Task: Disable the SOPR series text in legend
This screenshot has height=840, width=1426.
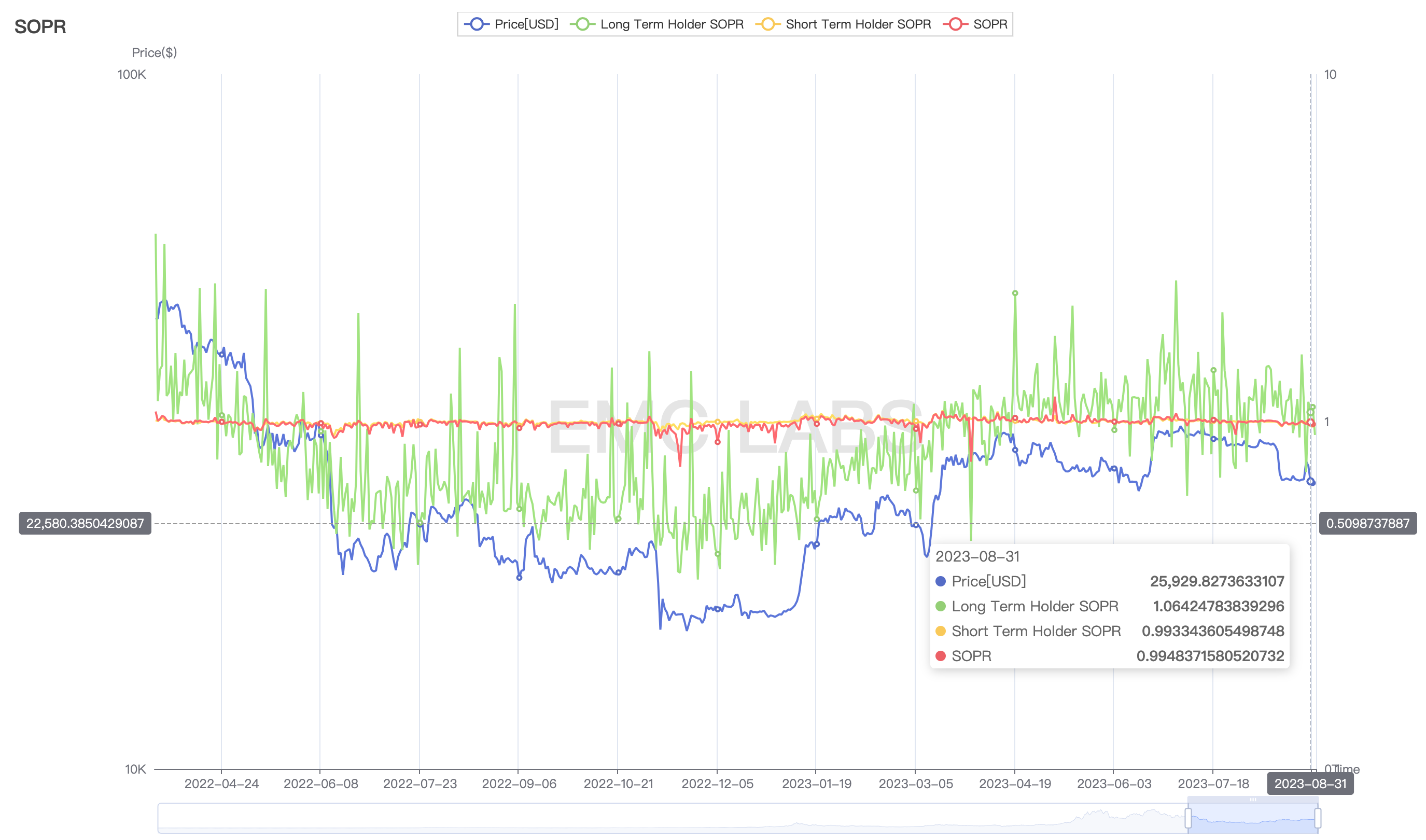Action: point(990,24)
